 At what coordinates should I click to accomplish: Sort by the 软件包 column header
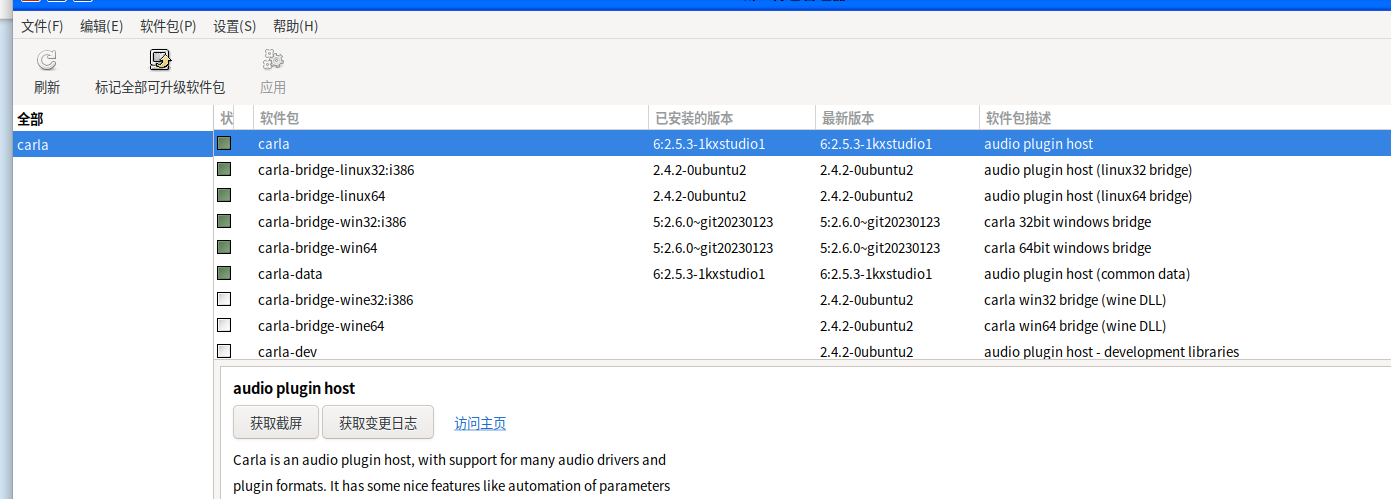pyautogui.click(x=451, y=118)
